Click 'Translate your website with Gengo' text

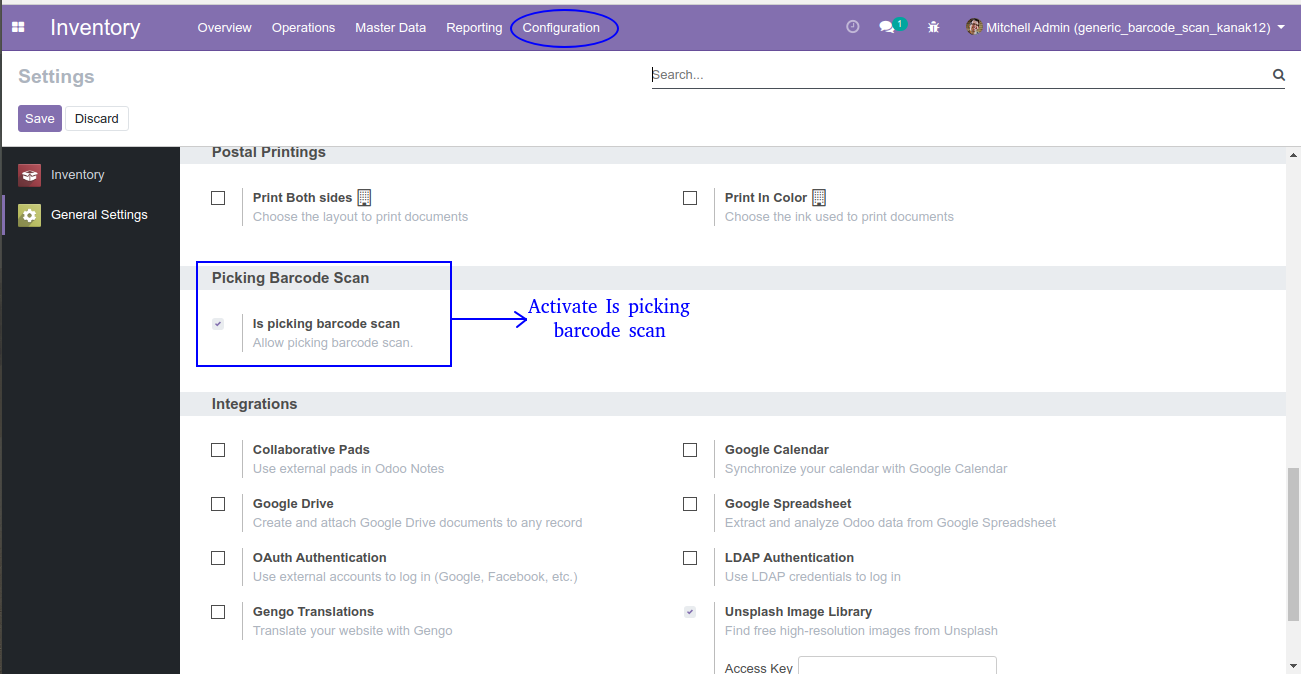pyautogui.click(x=353, y=631)
